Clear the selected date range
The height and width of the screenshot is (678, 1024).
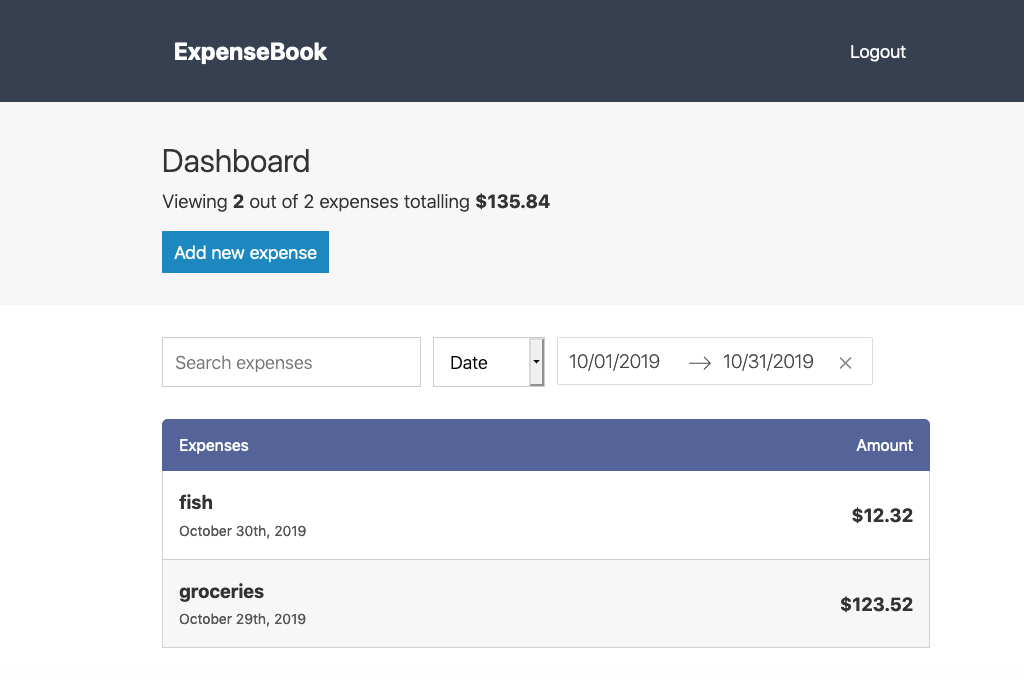pos(845,363)
